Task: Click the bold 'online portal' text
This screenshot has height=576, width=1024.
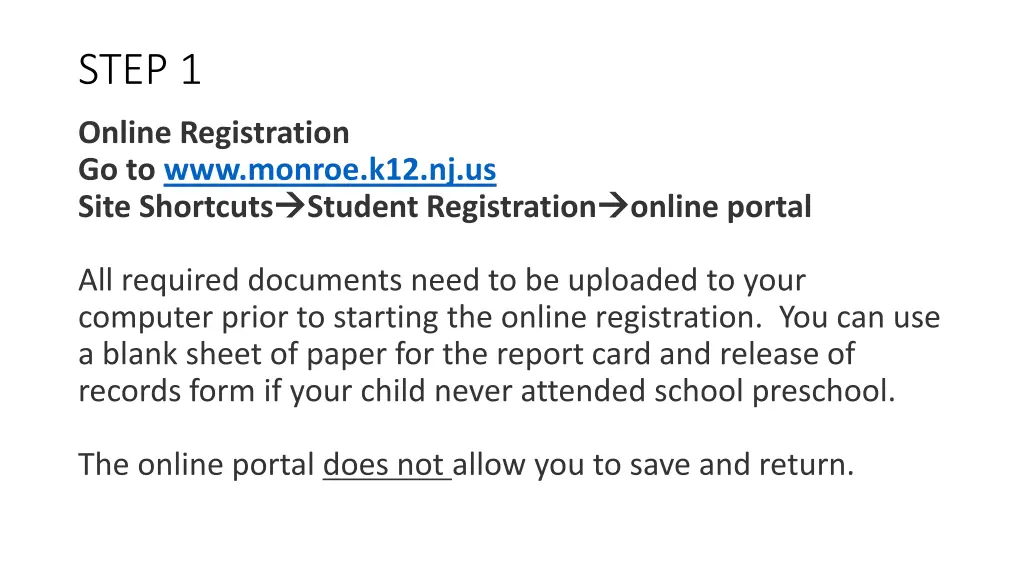Action: 720,207
